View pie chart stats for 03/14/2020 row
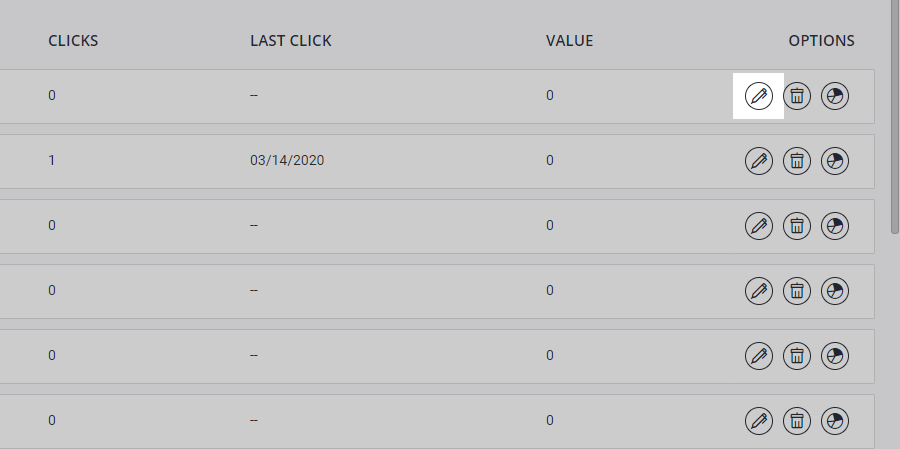Viewport: 900px width, 449px height. click(835, 161)
